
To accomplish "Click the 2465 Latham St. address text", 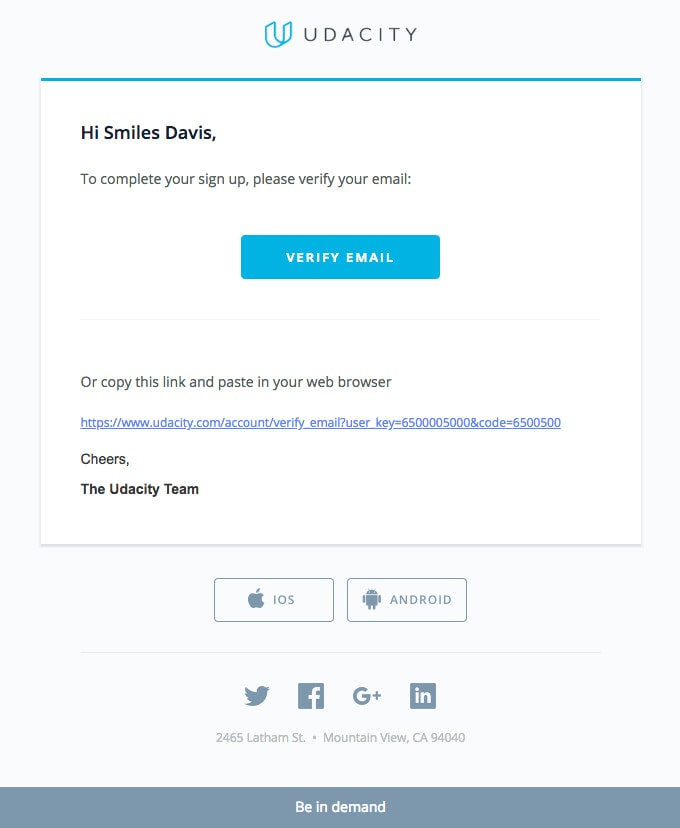I will pyautogui.click(x=261, y=738).
